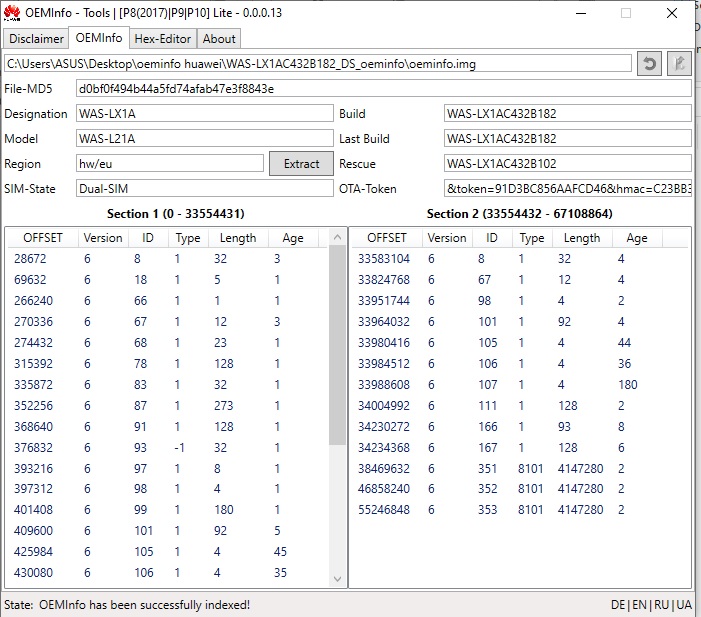Switch language to EN
Image resolution: width=701 pixels, height=617 pixels.
click(639, 605)
